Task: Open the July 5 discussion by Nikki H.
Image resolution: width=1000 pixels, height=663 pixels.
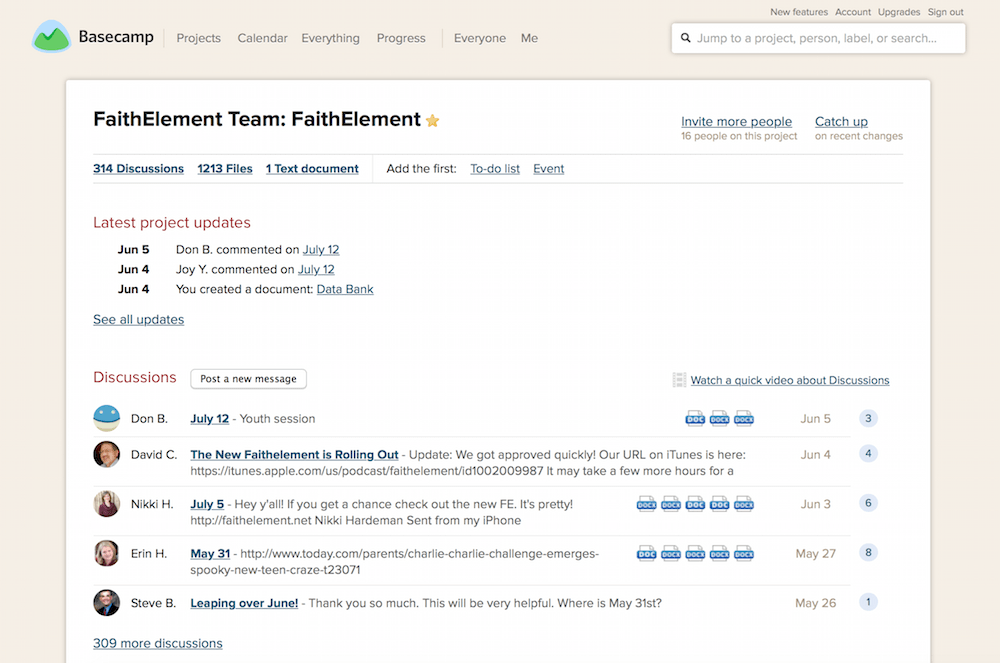Action: coord(207,504)
